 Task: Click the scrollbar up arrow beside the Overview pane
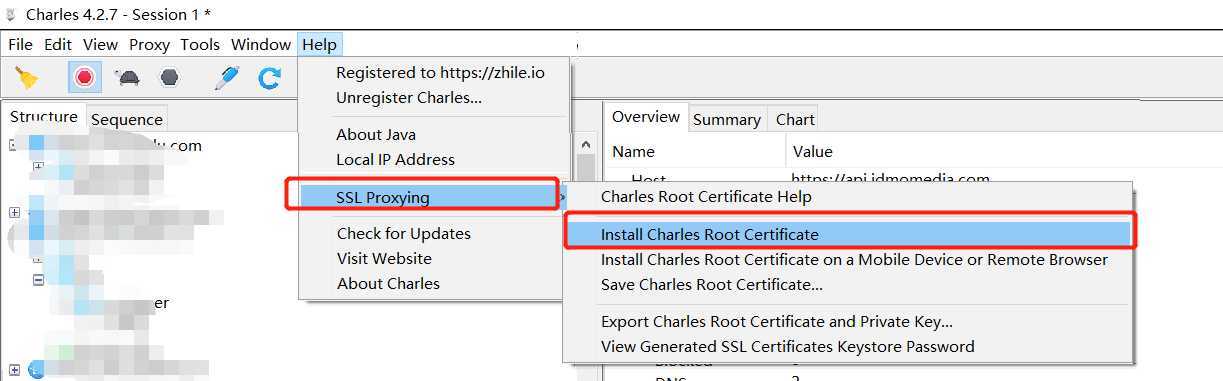(586, 146)
